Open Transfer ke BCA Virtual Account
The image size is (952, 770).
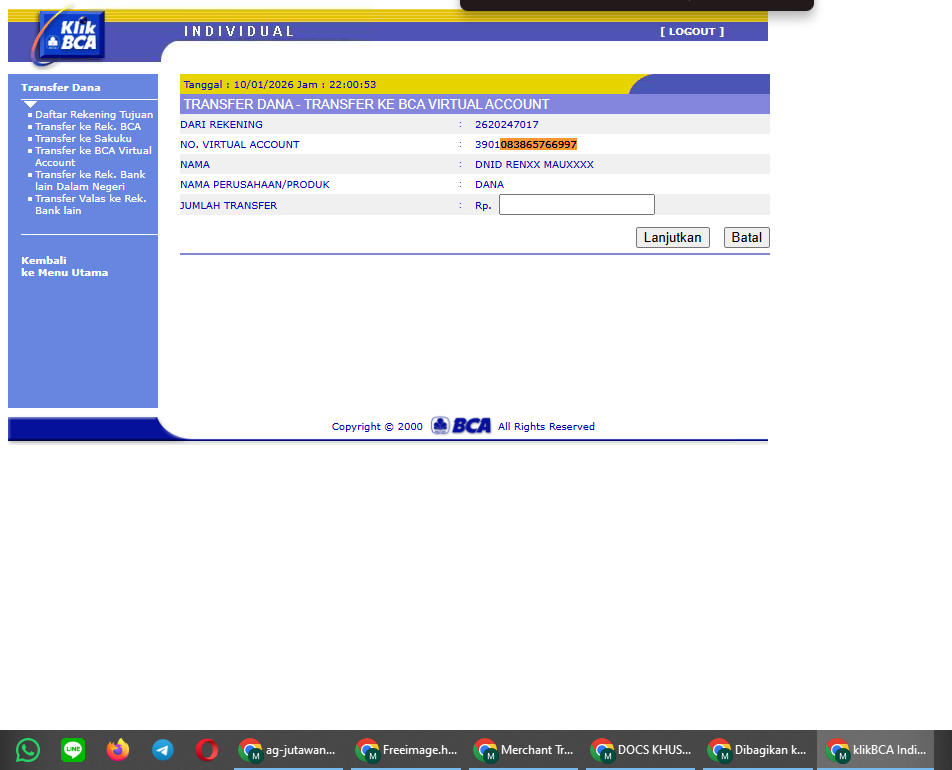(x=93, y=156)
